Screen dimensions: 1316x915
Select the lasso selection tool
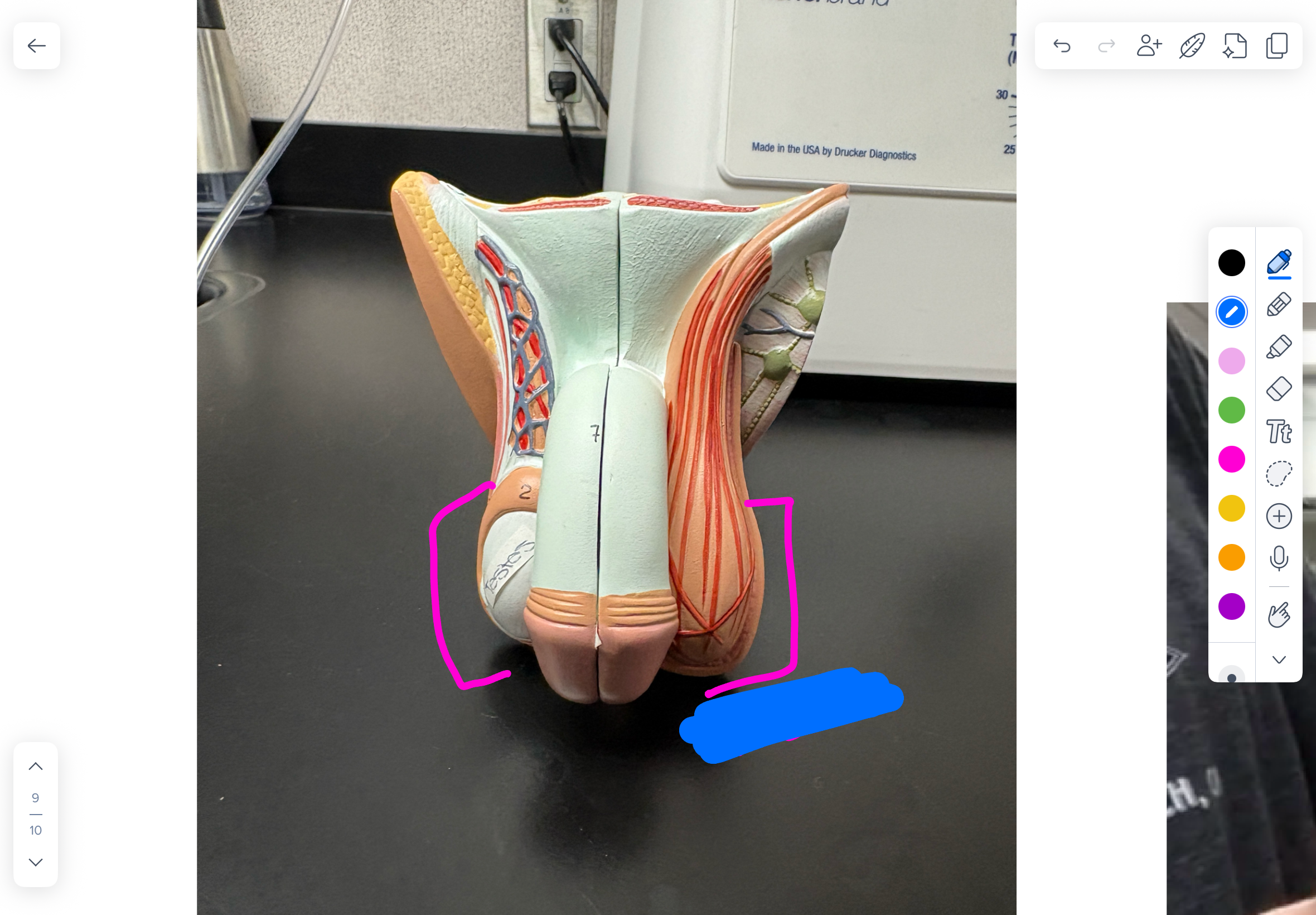pyautogui.click(x=1279, y=474)
